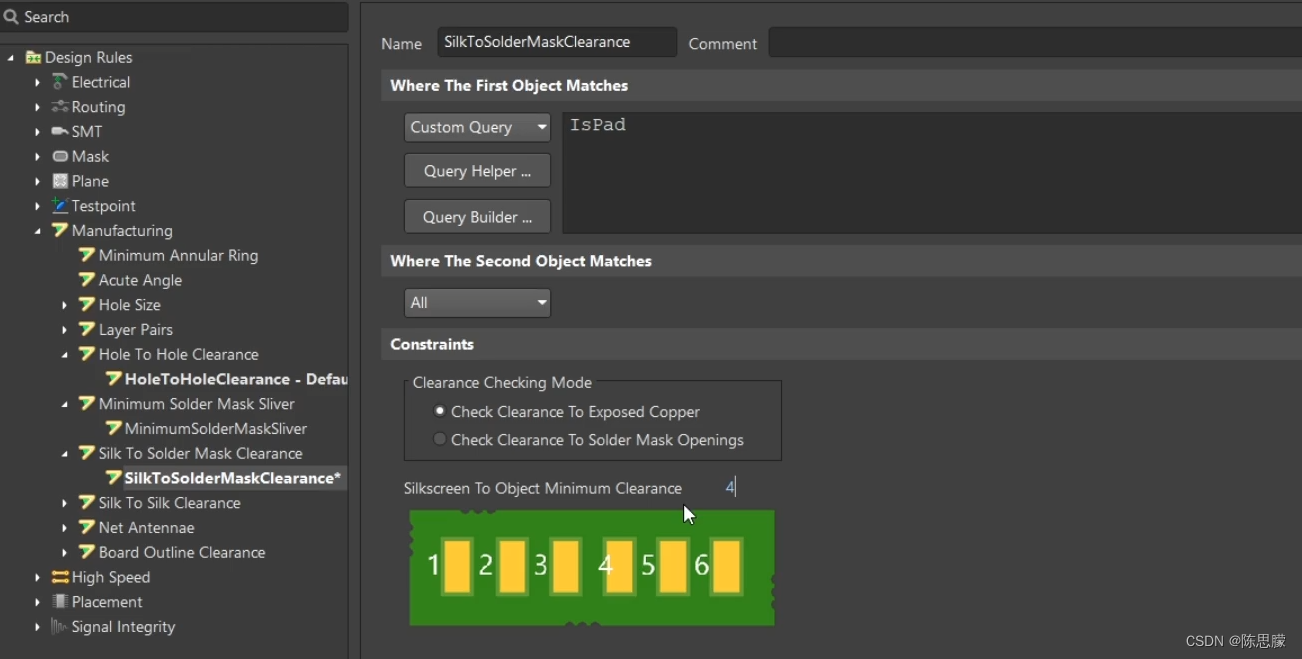Click the MinimumSolderMaskSliver rule icon
Screen dimensions: 1302x659
[113, 428]
